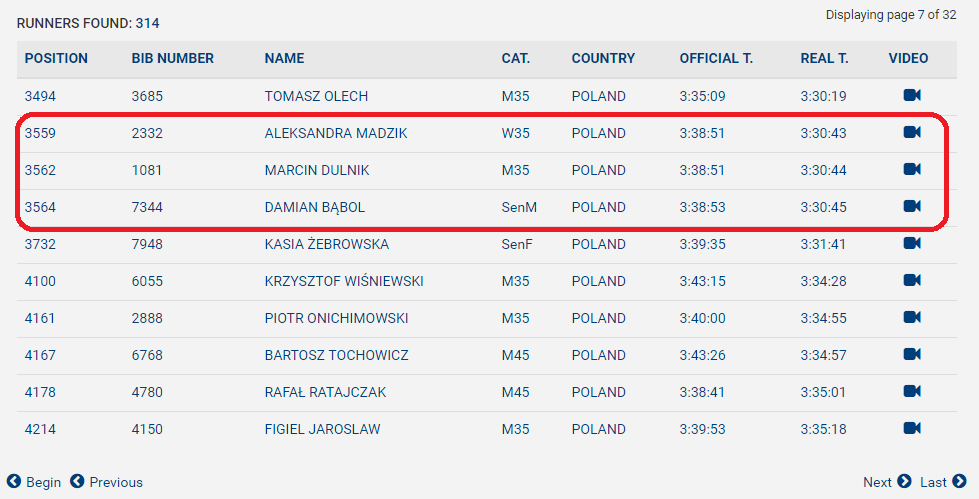Jump to the Last page
This screenshot has height=499, width=979.
(x=943, y=482)
